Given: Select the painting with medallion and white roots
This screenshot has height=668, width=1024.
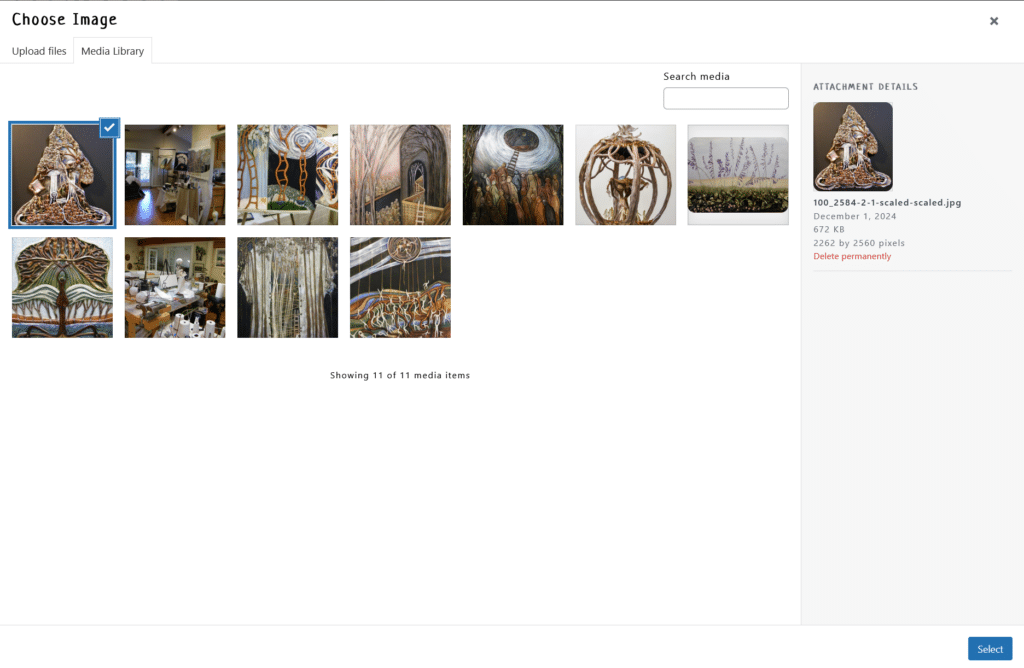Looking at the screenshot, I should [x=400, y=287].
